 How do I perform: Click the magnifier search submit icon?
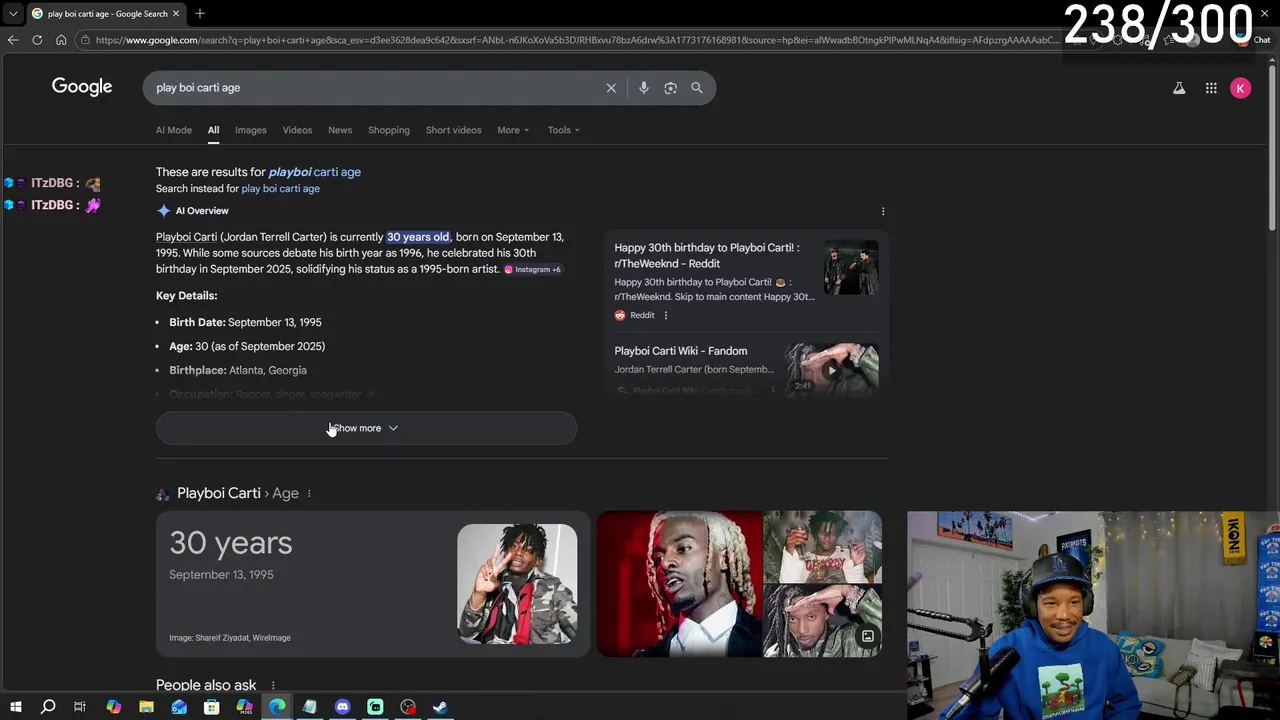pyautogui.click(x=697, y=88)
